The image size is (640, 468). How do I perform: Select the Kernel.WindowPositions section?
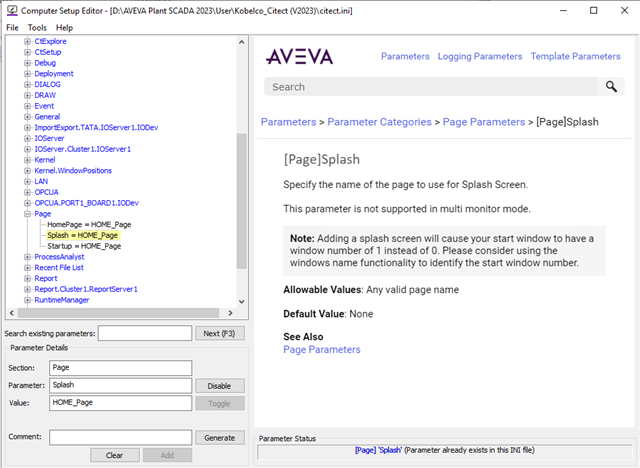[73, 171]
